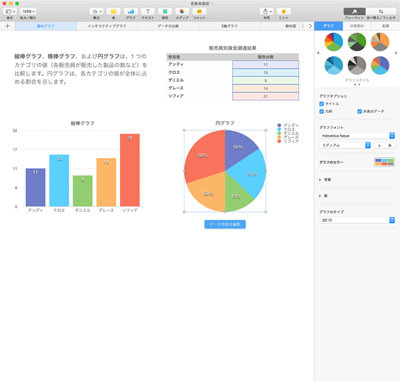This screenshot has height=381, width=400.
Task: Select the red 30% pie wedge
Action: tap(204, 155)
